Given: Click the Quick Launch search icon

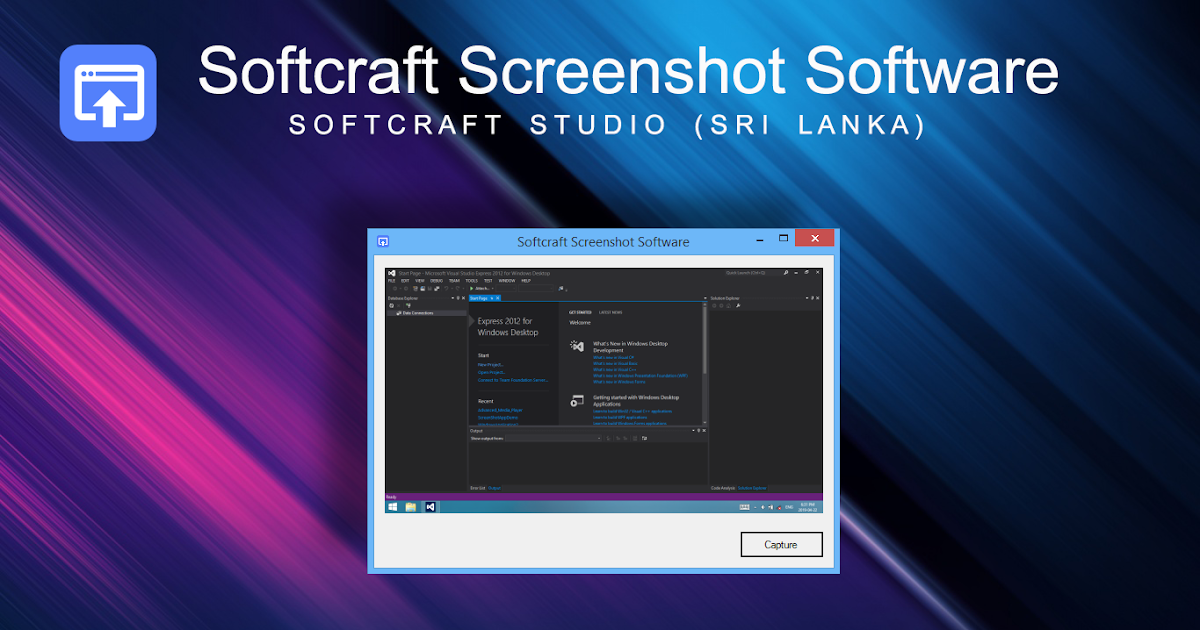Looking at the screenshot, I should pos(786,272).
